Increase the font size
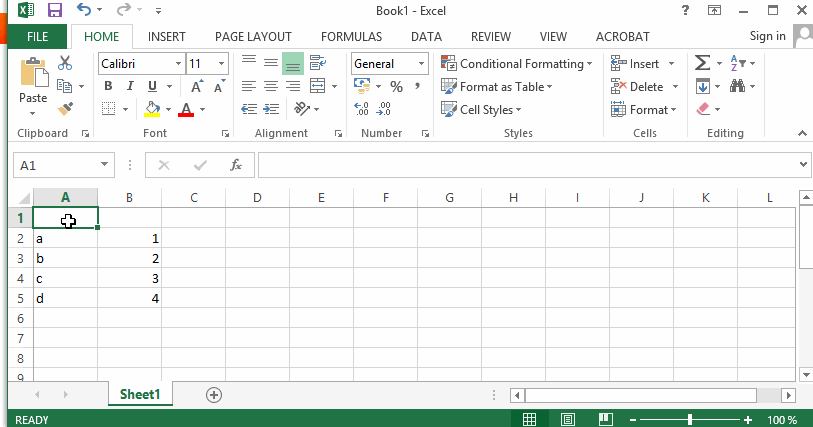This screenshot has width=813, height=427. coord(197,86)
